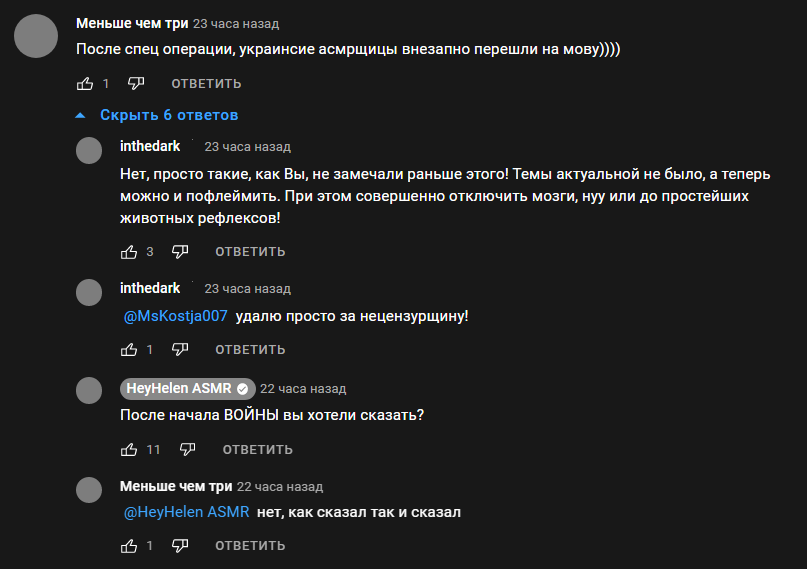The image size is (807, 569).
Task: Collapse replies via Скрыть 6 ответов
Action: click(169, 115)
